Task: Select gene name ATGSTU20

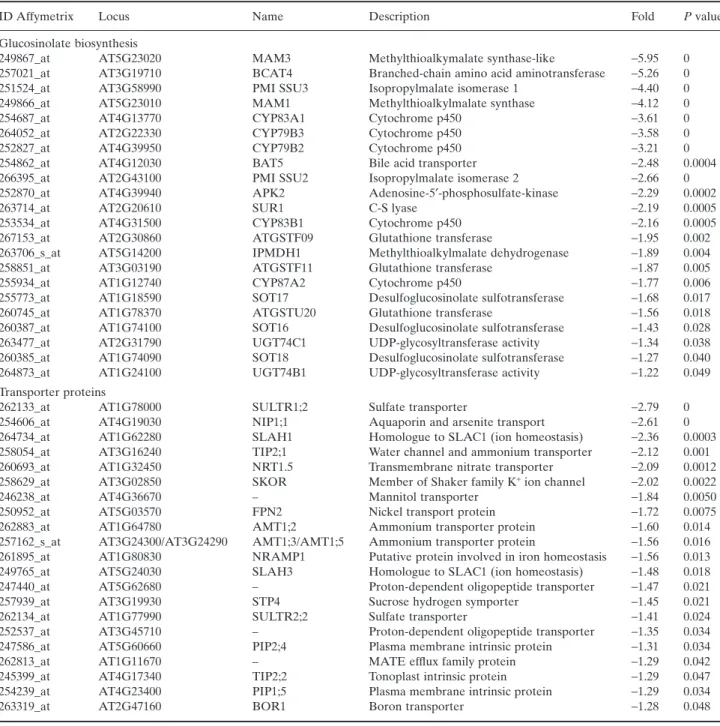Action: tap(284, 313)
